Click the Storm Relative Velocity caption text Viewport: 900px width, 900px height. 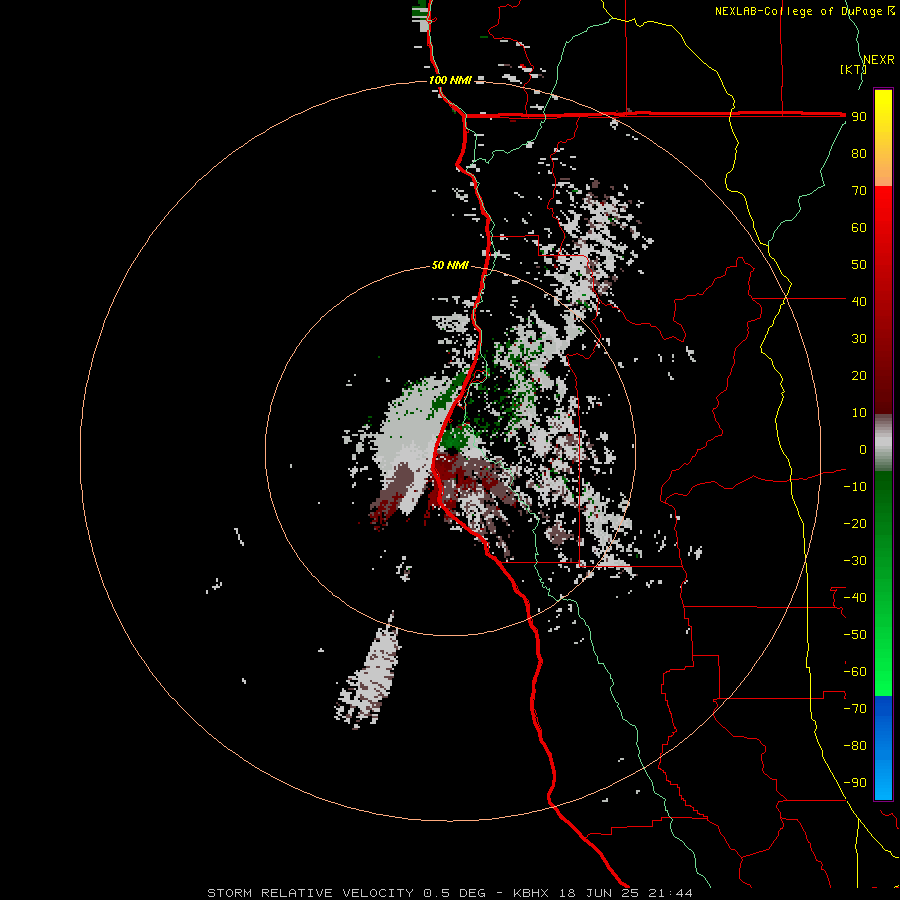coord(449,893)
